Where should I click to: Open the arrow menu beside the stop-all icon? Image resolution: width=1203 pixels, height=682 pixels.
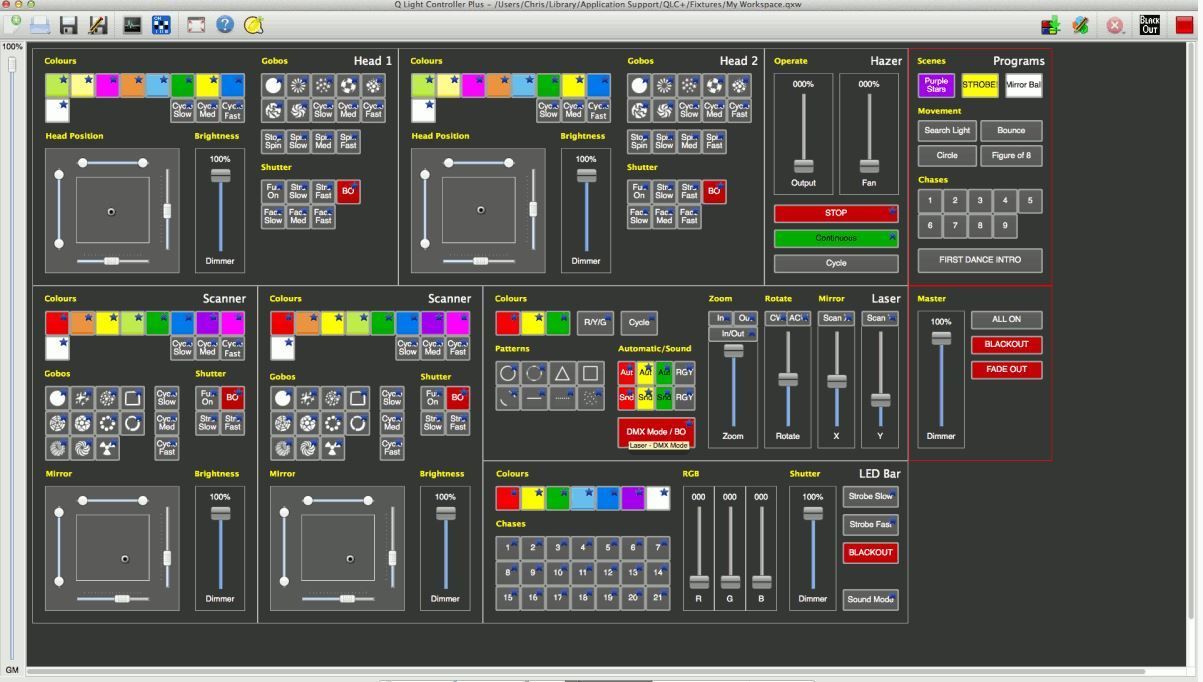pyautogui.click(x=1124, y=33)
